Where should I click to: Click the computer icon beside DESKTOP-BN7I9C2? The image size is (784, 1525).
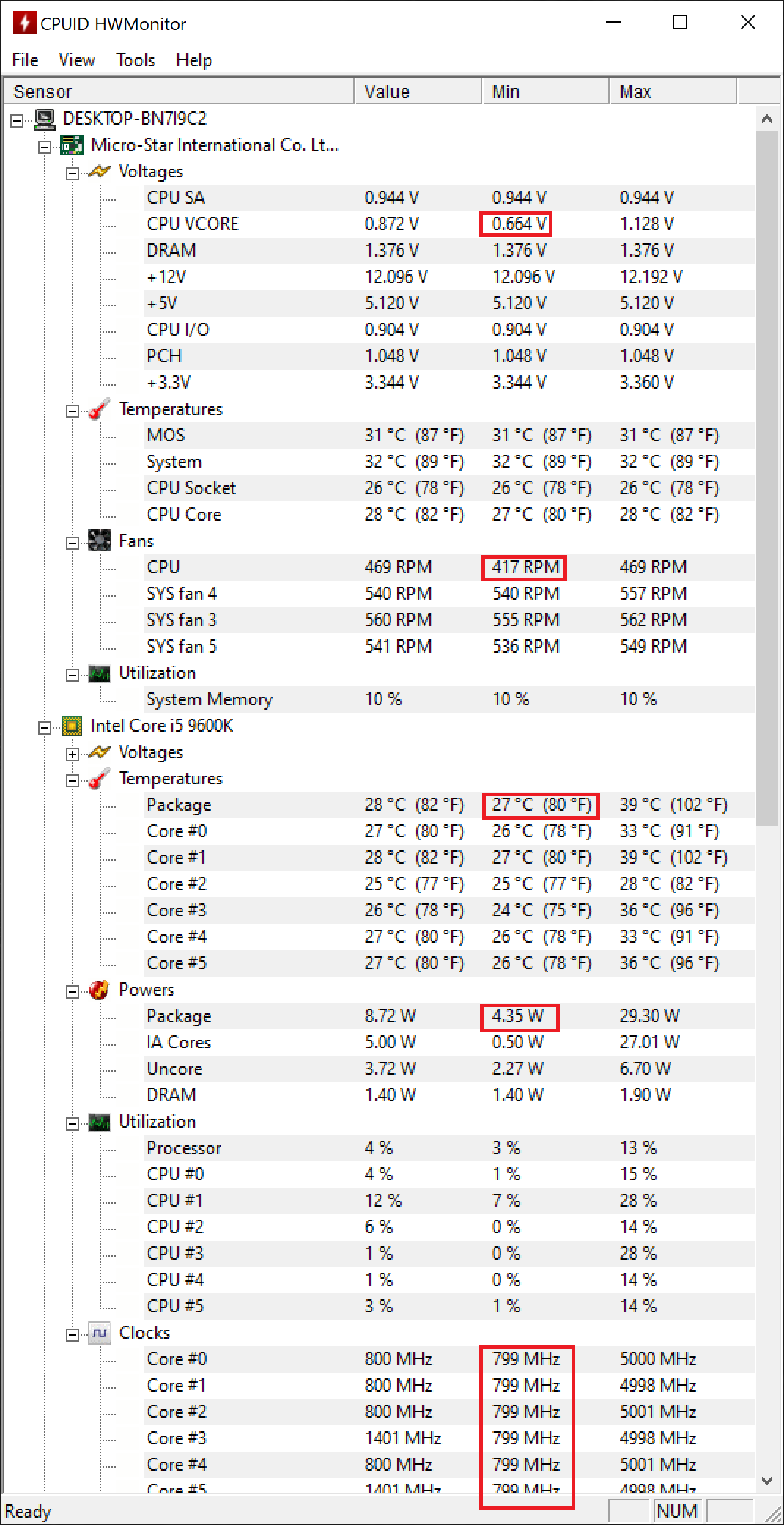pos(45,119)
